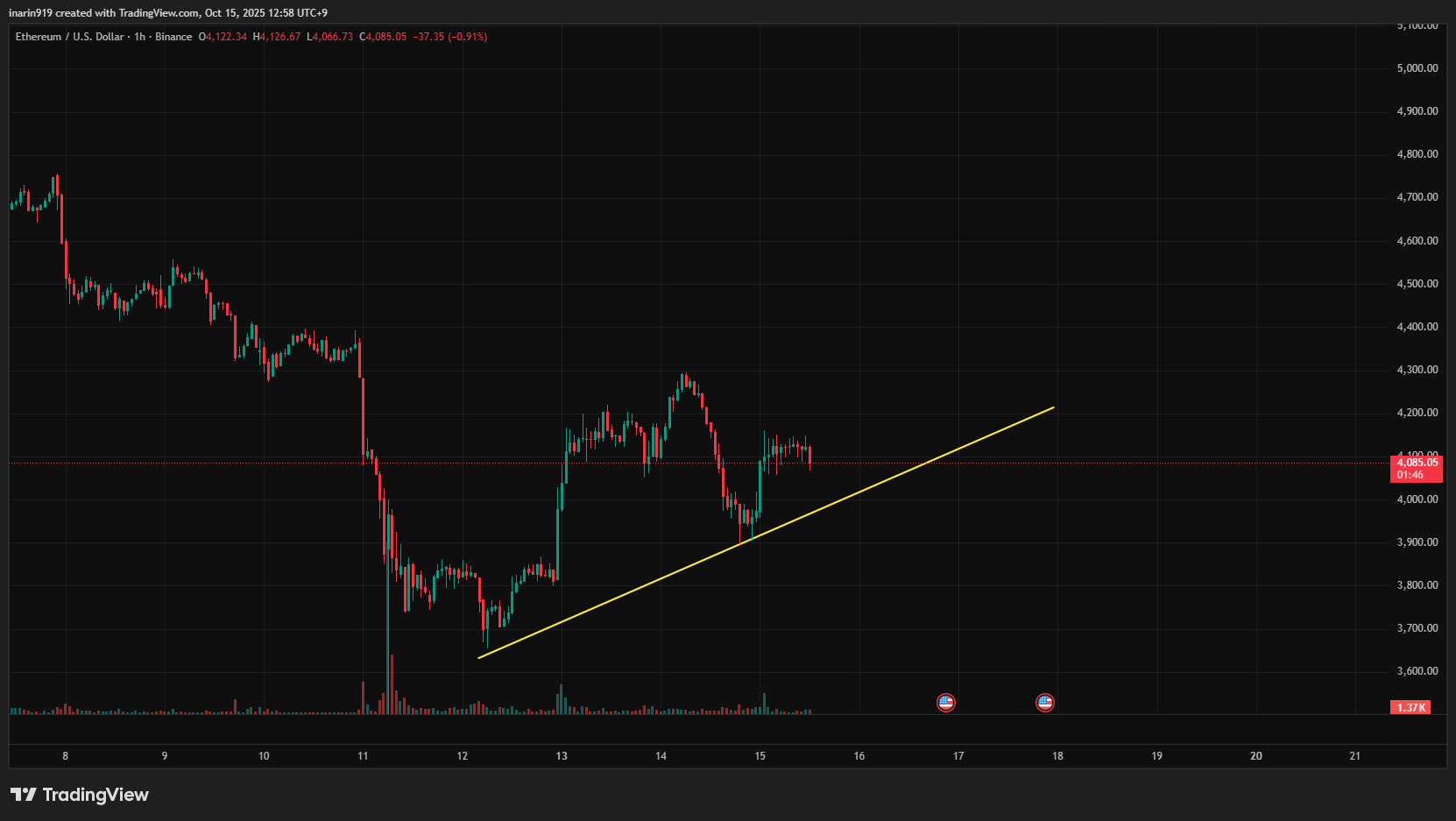Click the 5,000.00 price axis label

(1417, 68)
